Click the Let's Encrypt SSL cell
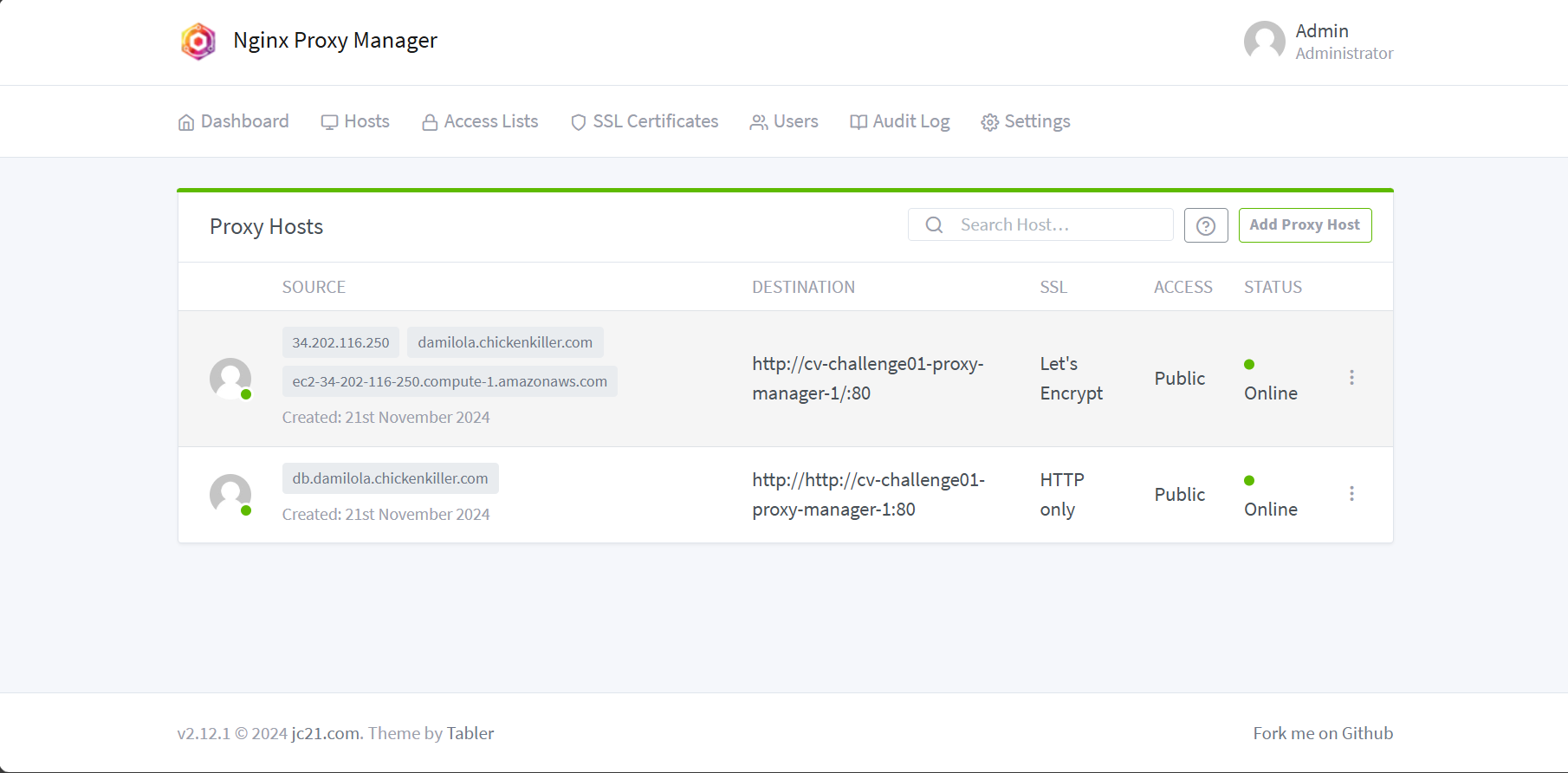 [1072, 379]
